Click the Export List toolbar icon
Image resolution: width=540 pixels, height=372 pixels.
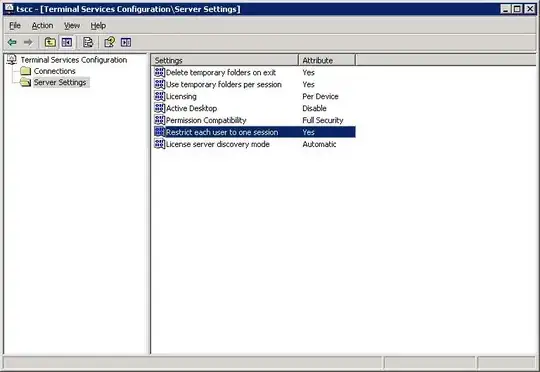click(x=88, y=42)
